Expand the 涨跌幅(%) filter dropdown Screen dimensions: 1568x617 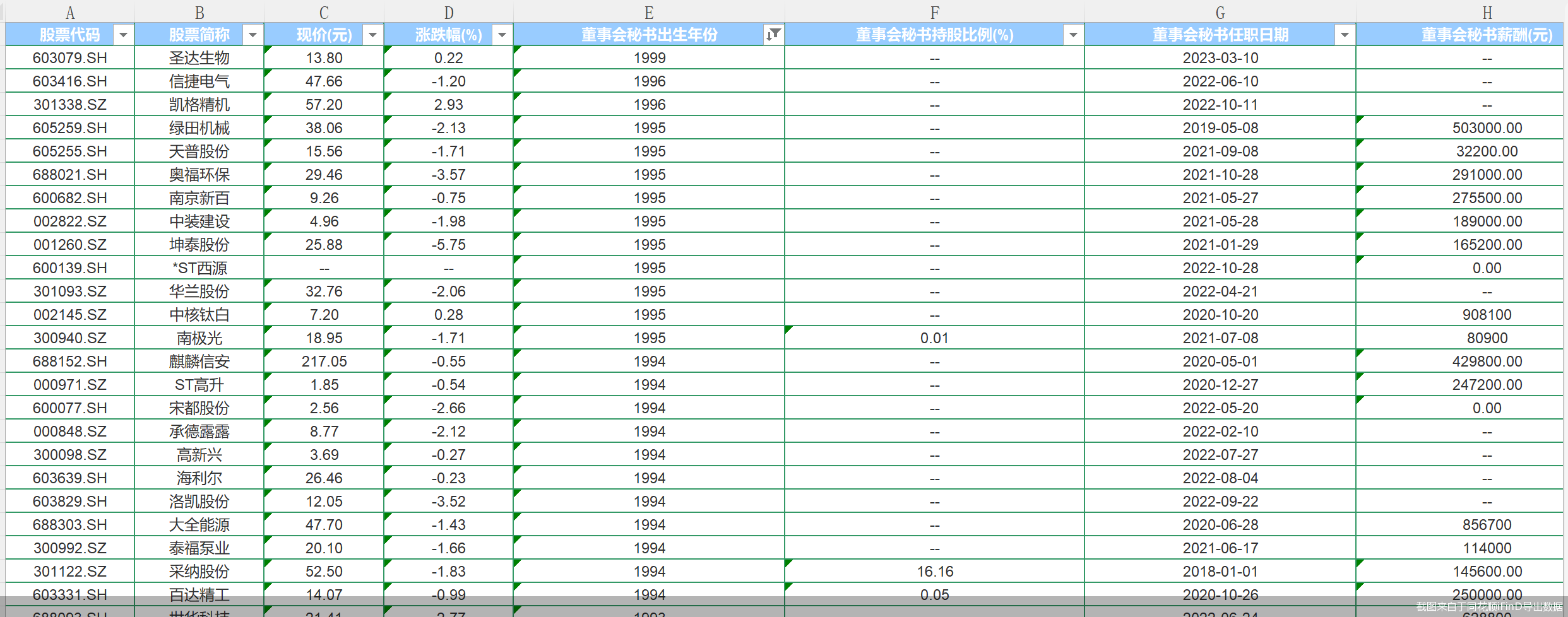502,35
